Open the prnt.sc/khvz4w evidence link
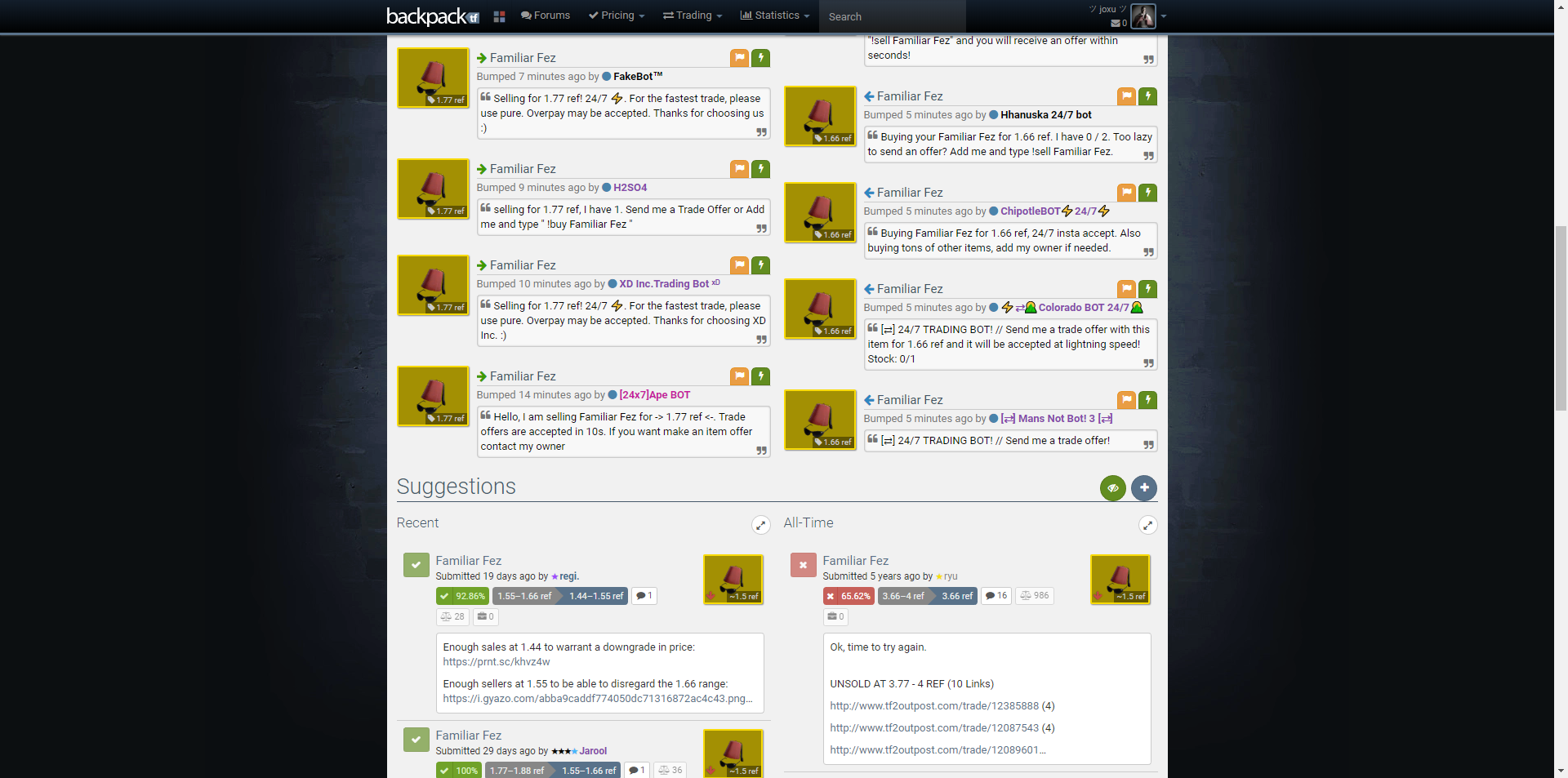1568x778 pixels. tap(497, 662)
